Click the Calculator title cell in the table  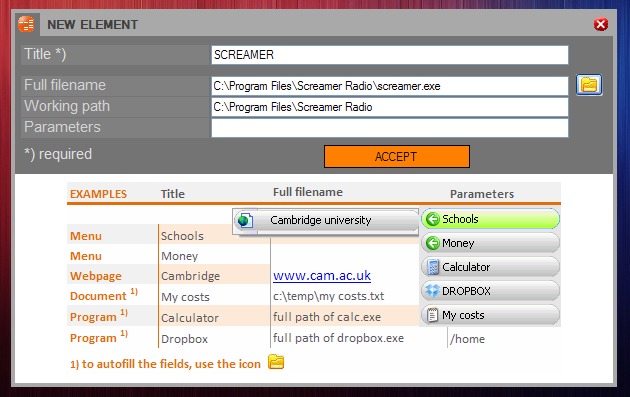click(190, 318)
